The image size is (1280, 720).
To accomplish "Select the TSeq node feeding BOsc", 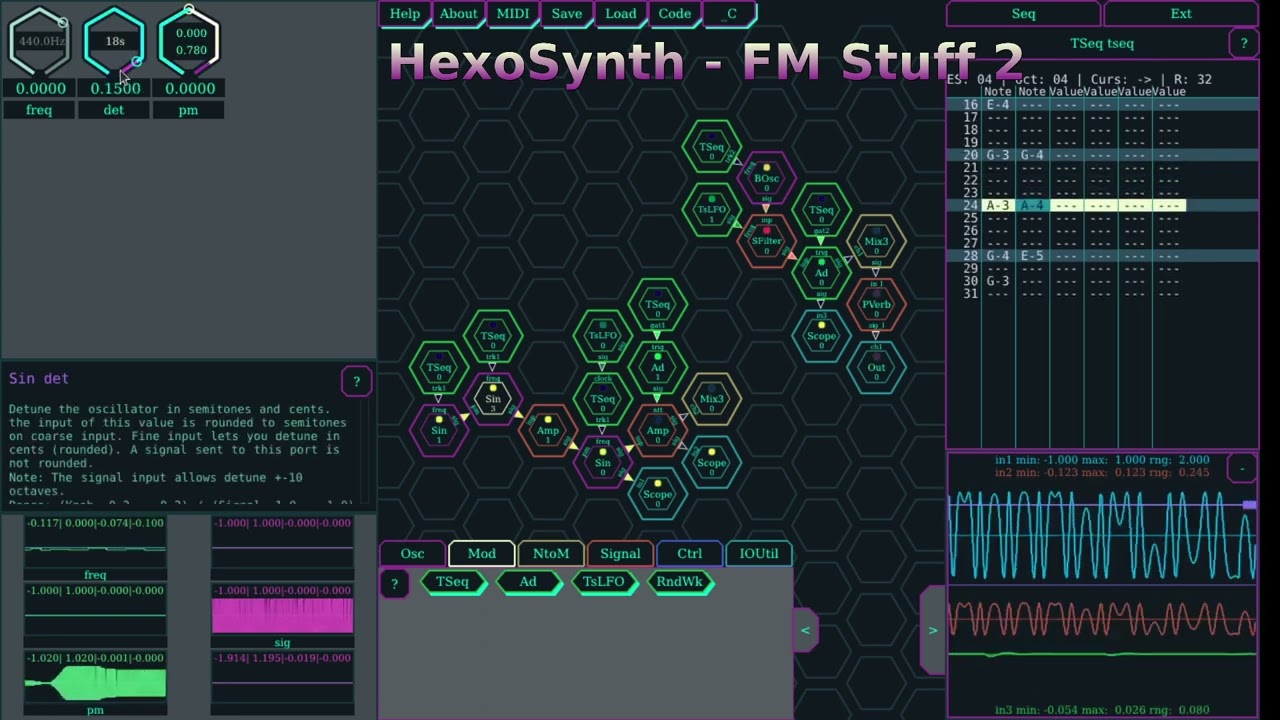I will click(712, 147).
